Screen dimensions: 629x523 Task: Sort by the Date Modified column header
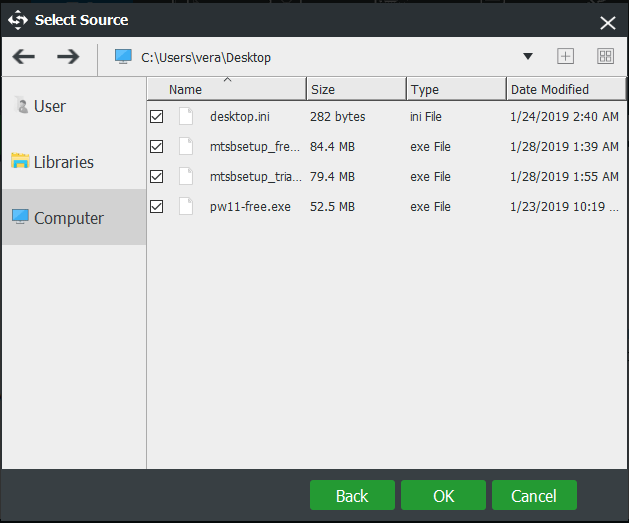[566, 89]
